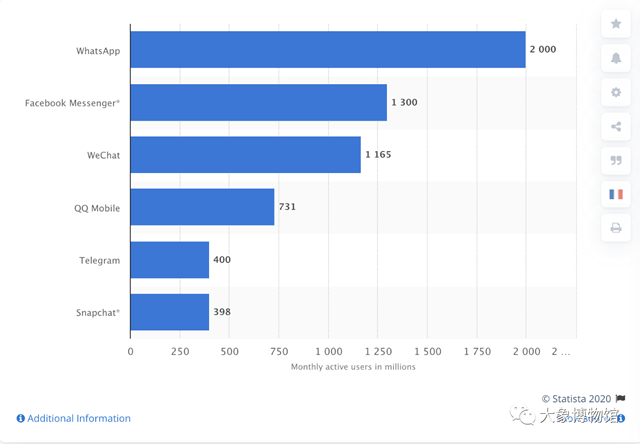Select the WhatsApp bar in chart
640x444 pixels.
tap(328, 50)
